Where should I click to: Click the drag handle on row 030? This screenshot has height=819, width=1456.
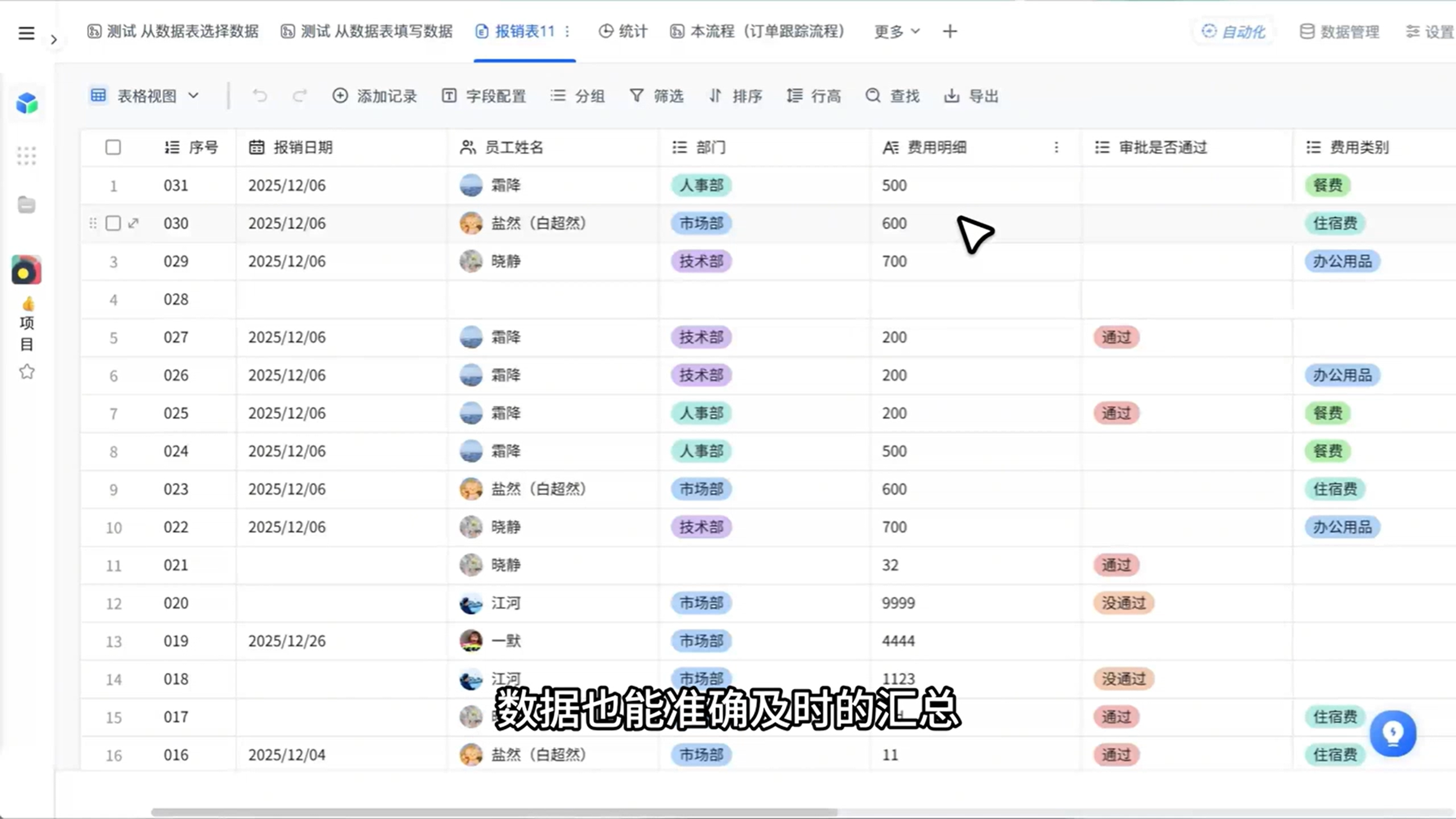[93, 223]
